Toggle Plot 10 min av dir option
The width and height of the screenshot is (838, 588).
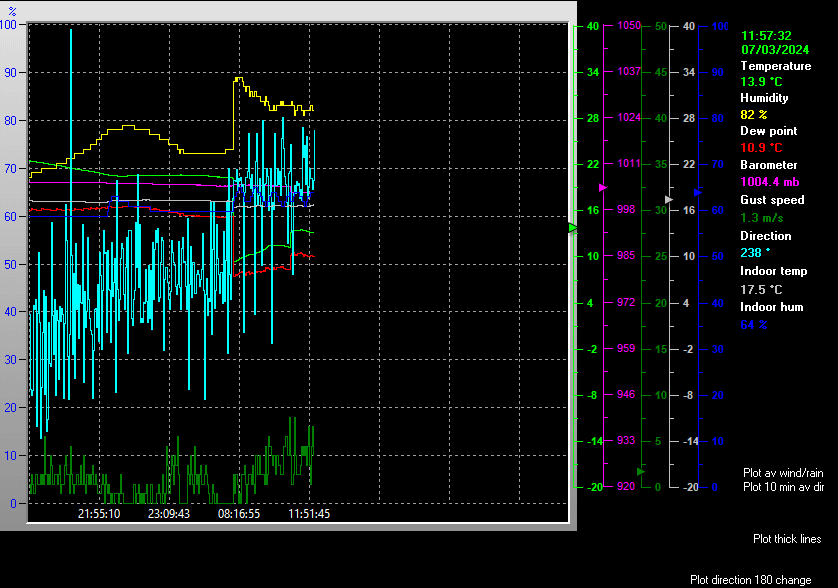[782, 487]
